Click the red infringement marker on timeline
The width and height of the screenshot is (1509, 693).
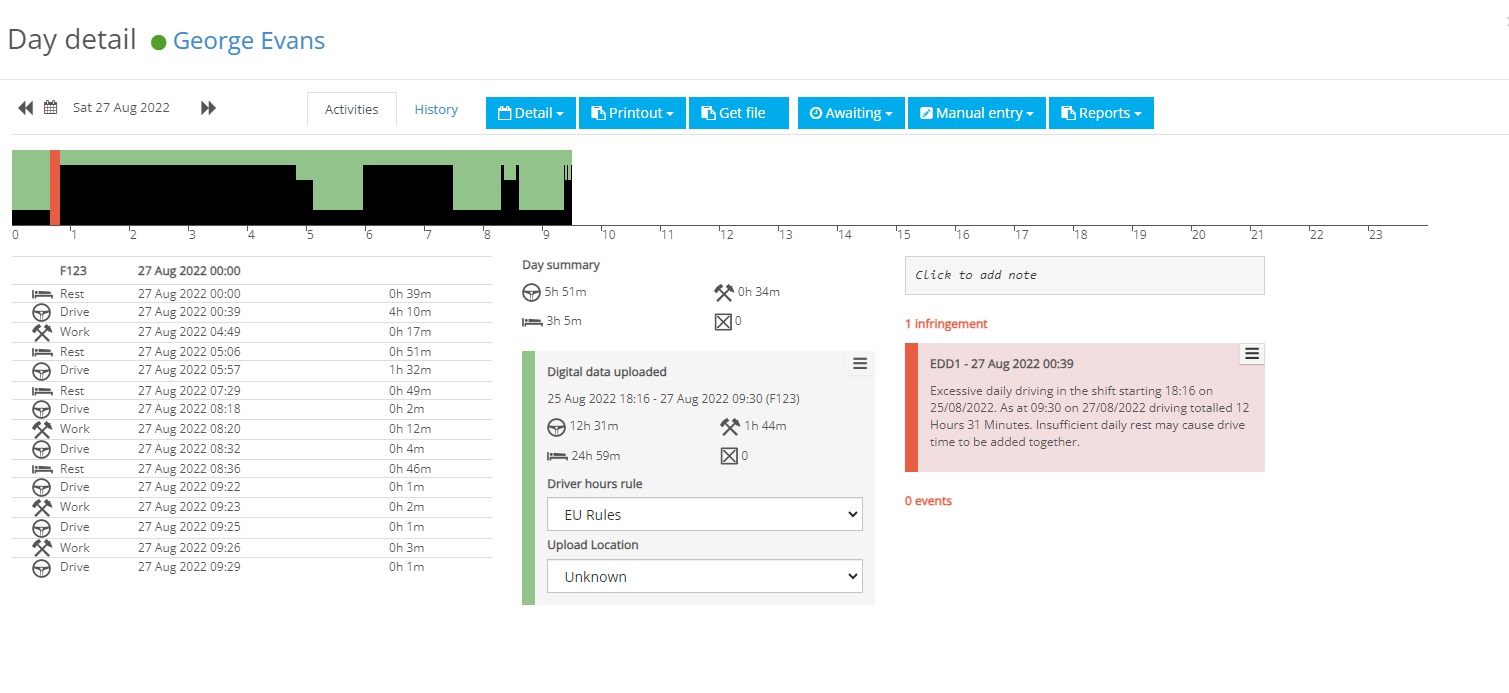coord(55,188)
